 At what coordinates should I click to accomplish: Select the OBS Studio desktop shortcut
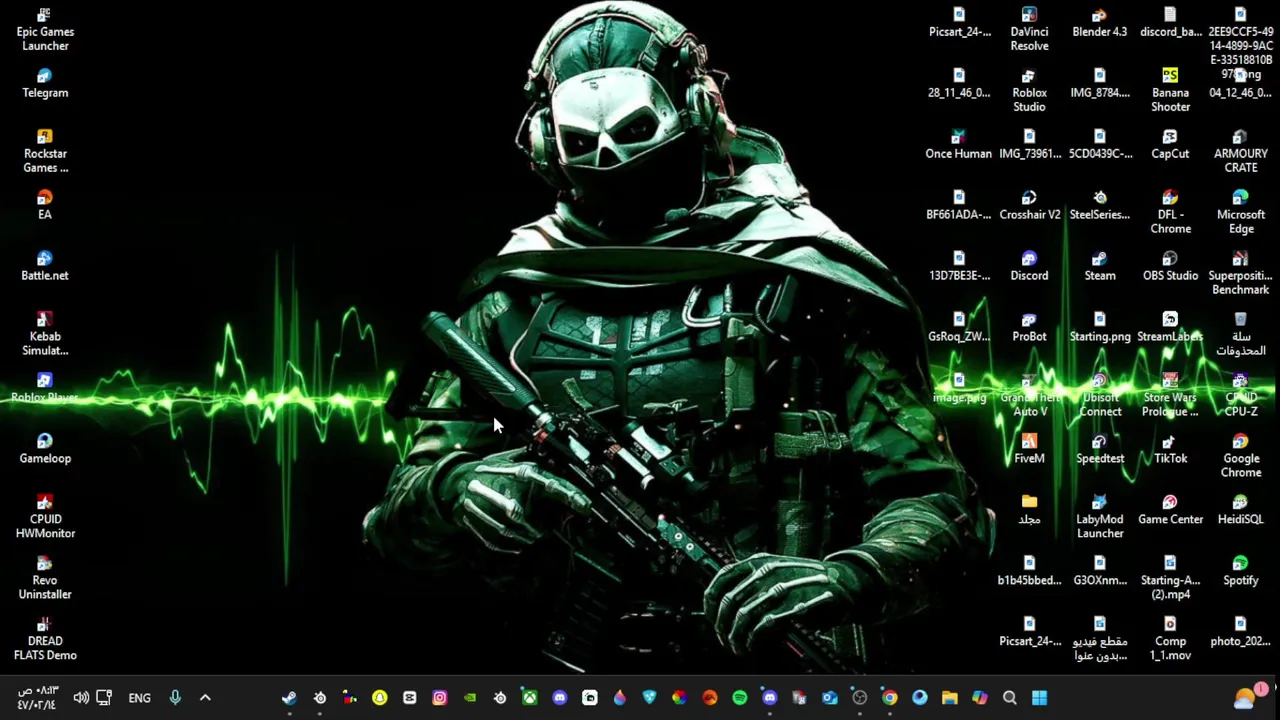[x=1170, y=267]
